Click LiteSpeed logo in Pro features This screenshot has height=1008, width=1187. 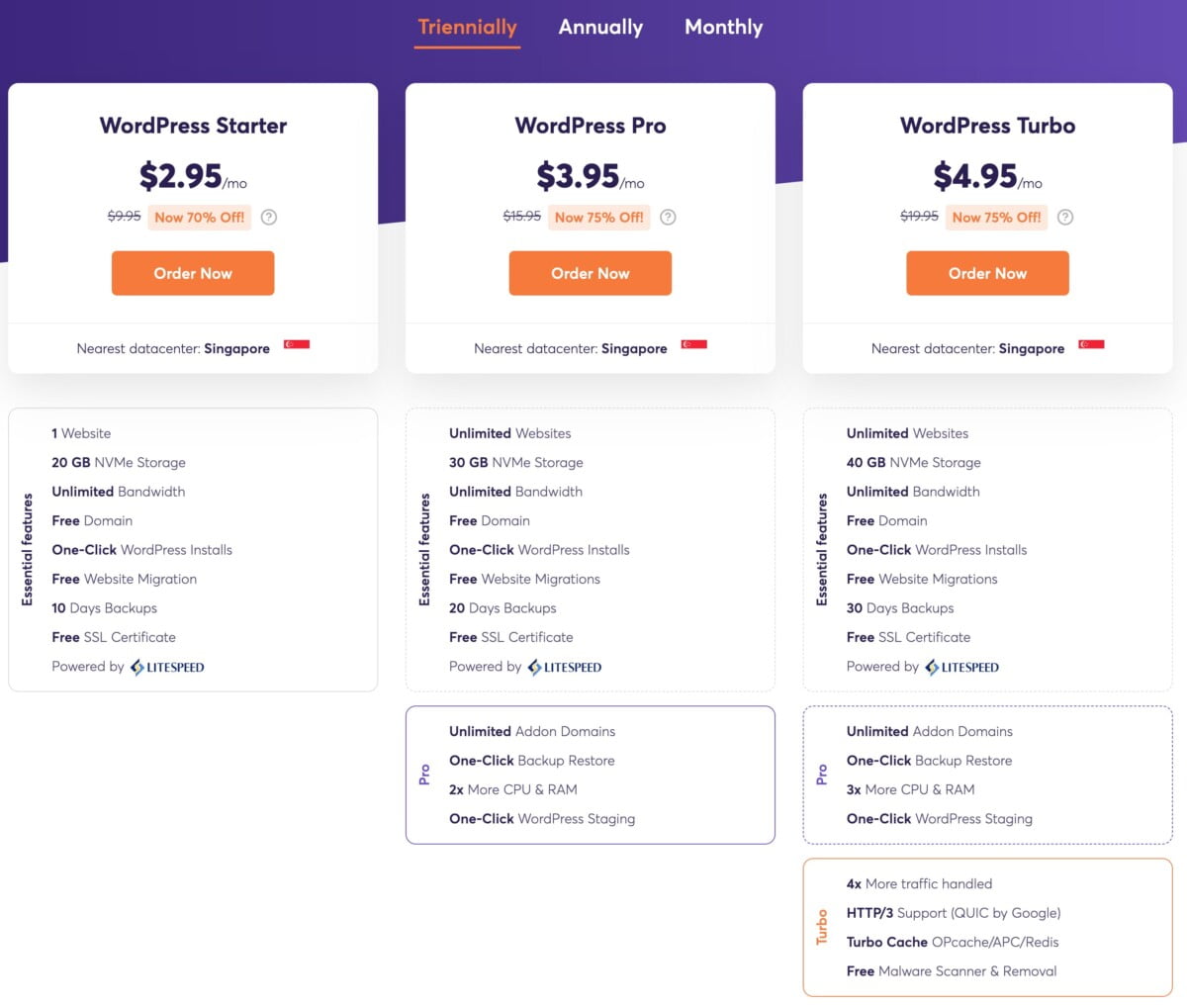click(565, 668)
